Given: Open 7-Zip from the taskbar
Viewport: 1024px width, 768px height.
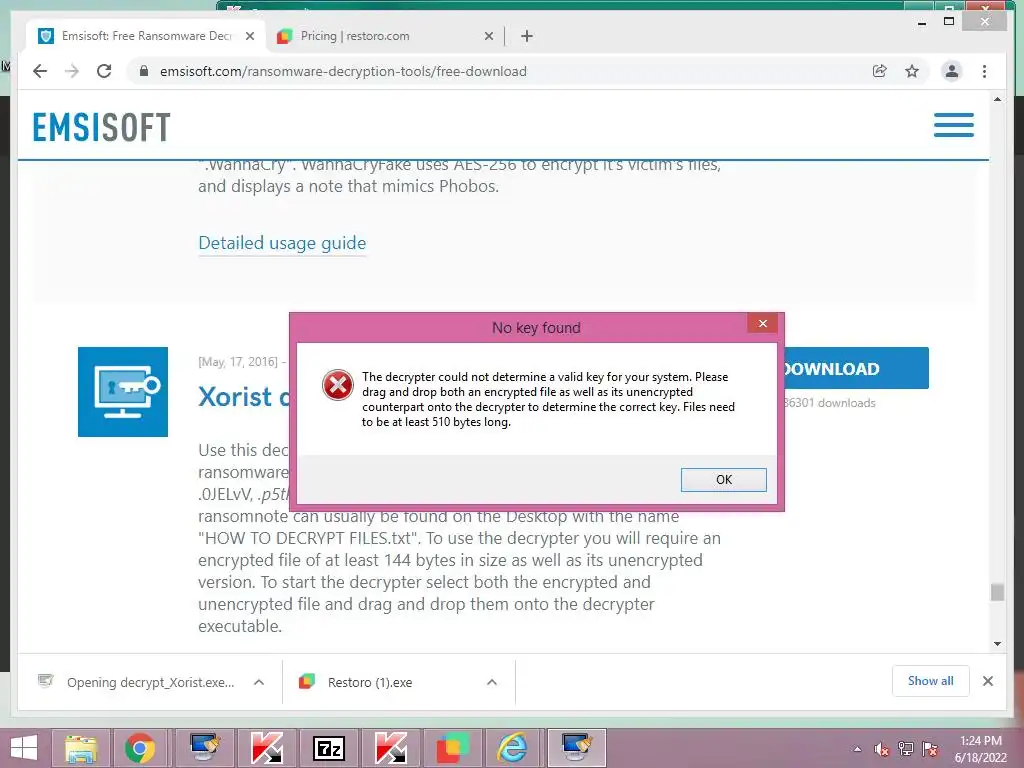Looking at the screenshot, I should click(329, 748).
